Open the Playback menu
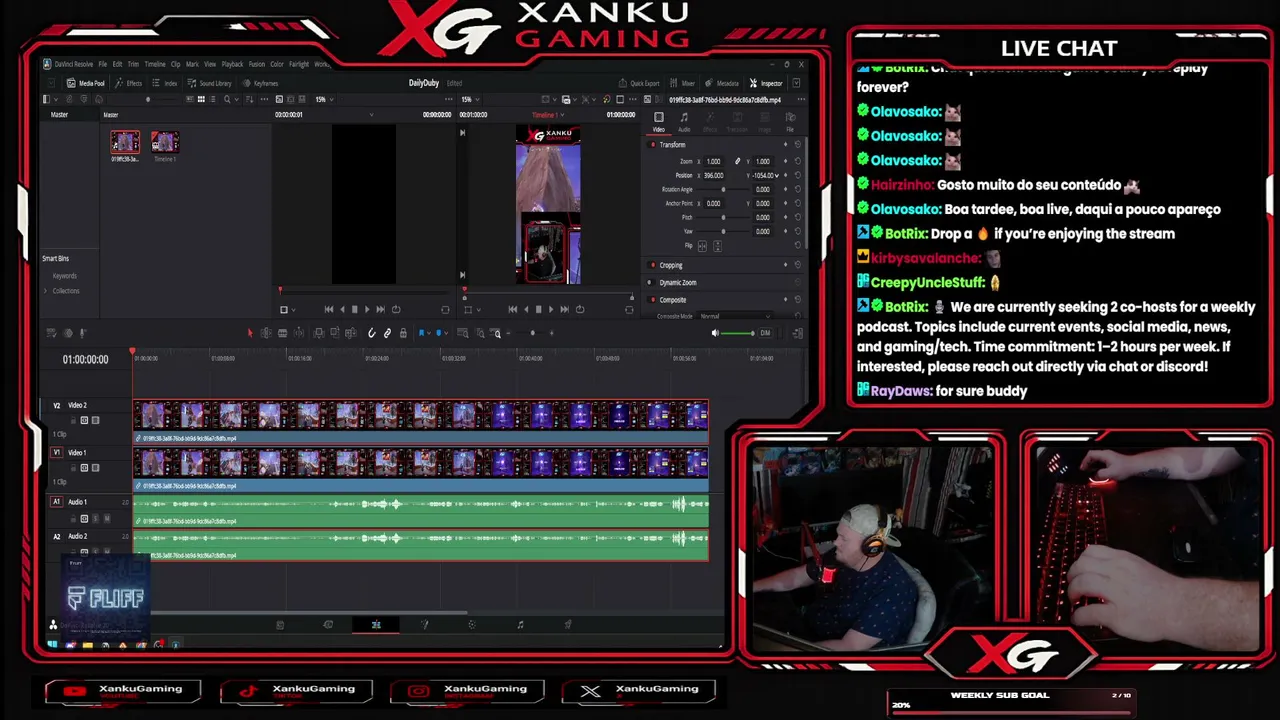 click(232, 64)
